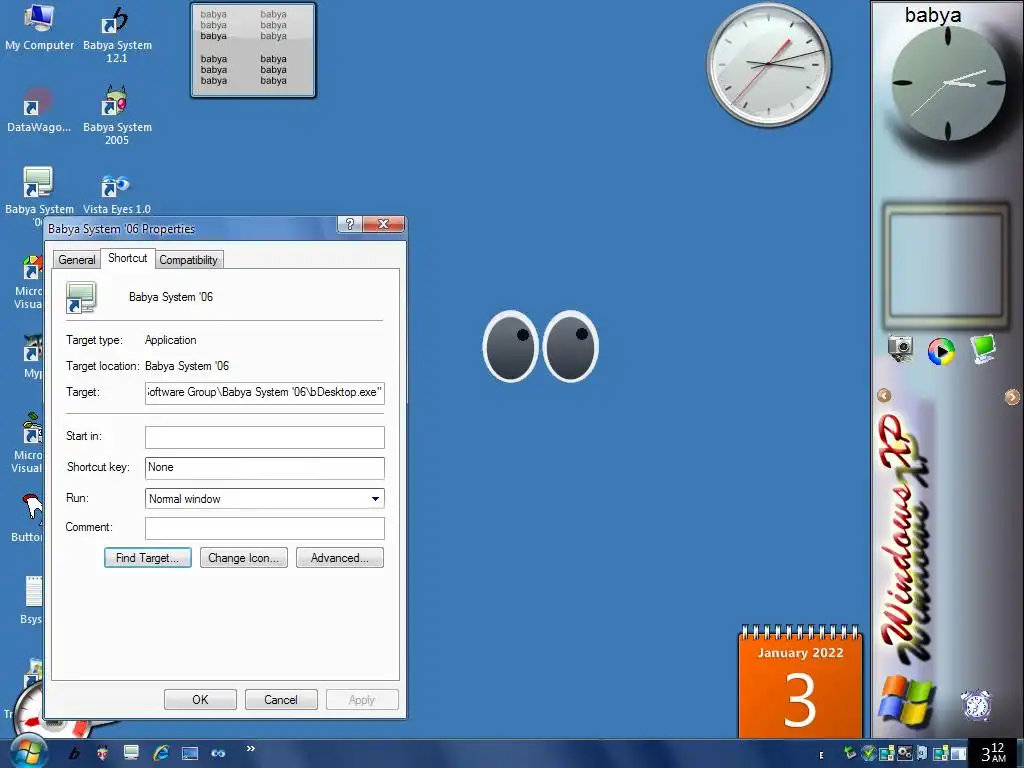Click the 'b' Babya quick launch icon
1024x768 pixels.
74,753
